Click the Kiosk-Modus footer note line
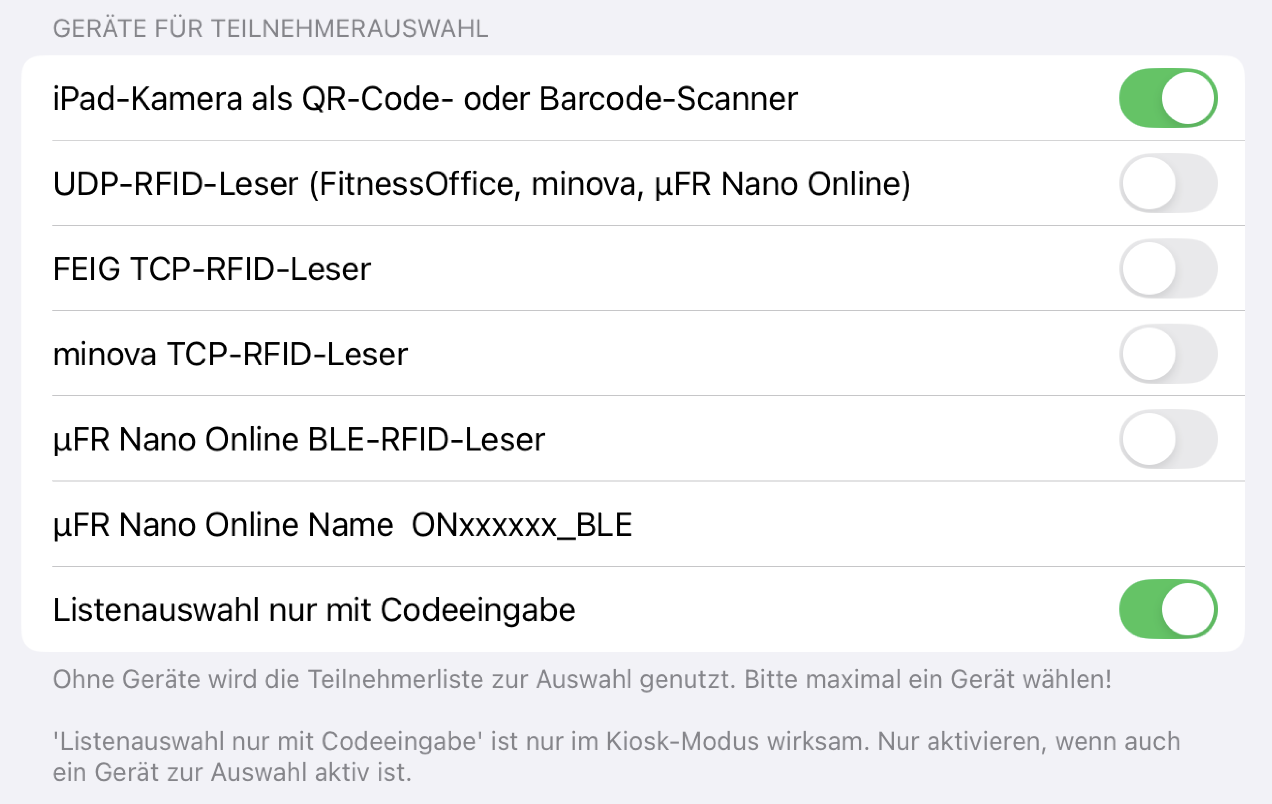 point(616,742)
